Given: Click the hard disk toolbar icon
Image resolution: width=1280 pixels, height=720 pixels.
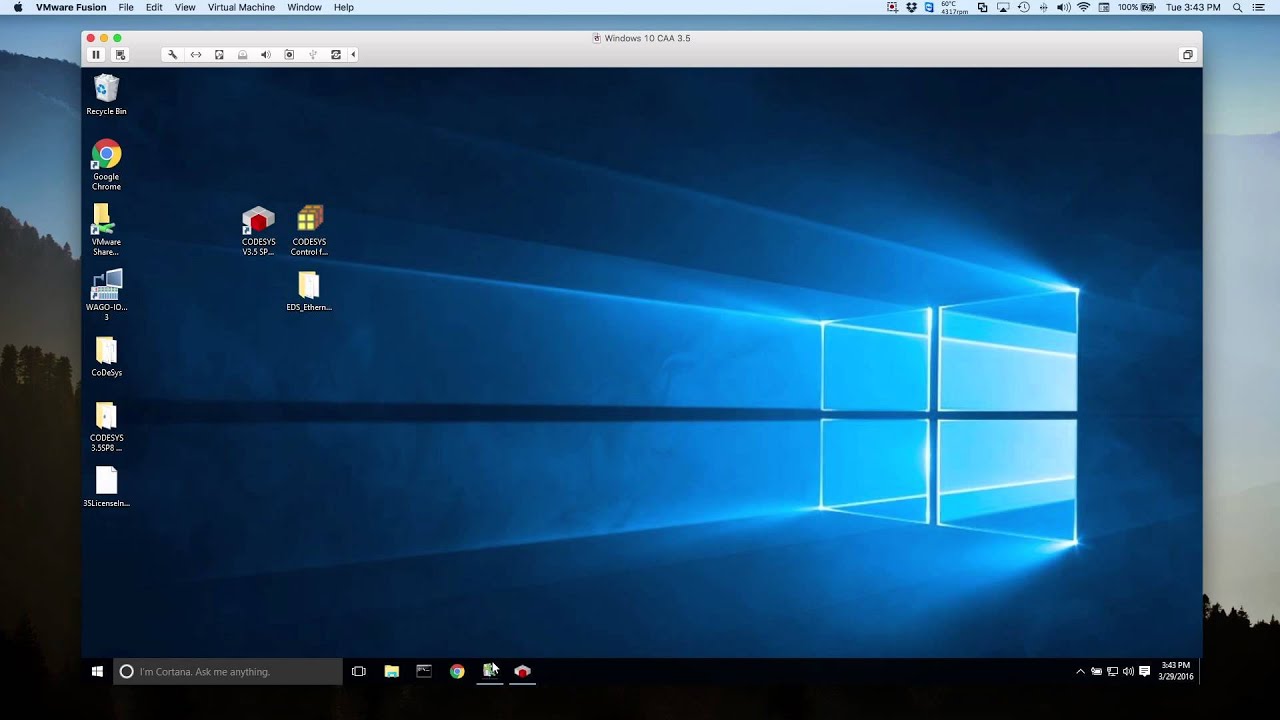Looking at the screenshot, I should click(219, 55).
